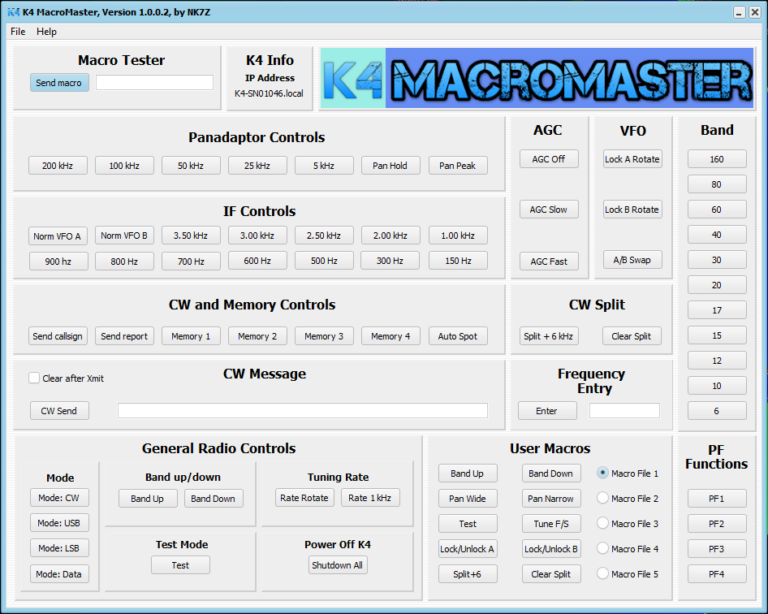
Task: Click the K4 MacroMaster banner image
Action: 537,78
